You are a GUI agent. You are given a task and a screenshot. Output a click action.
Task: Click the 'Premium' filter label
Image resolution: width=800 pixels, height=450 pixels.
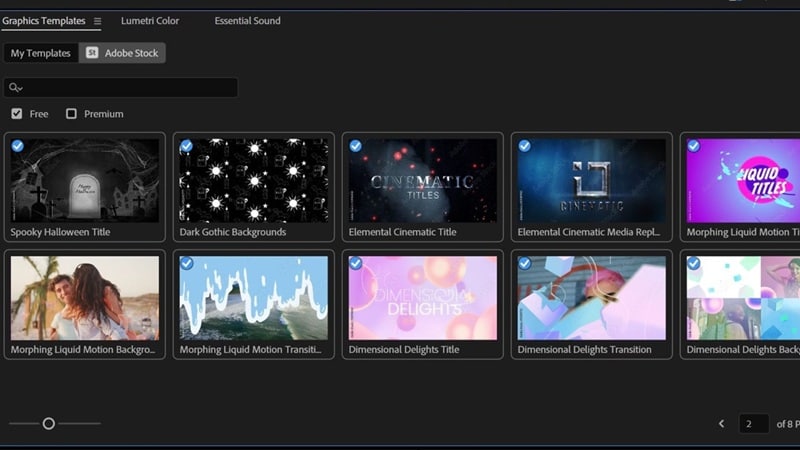(104, 114)
